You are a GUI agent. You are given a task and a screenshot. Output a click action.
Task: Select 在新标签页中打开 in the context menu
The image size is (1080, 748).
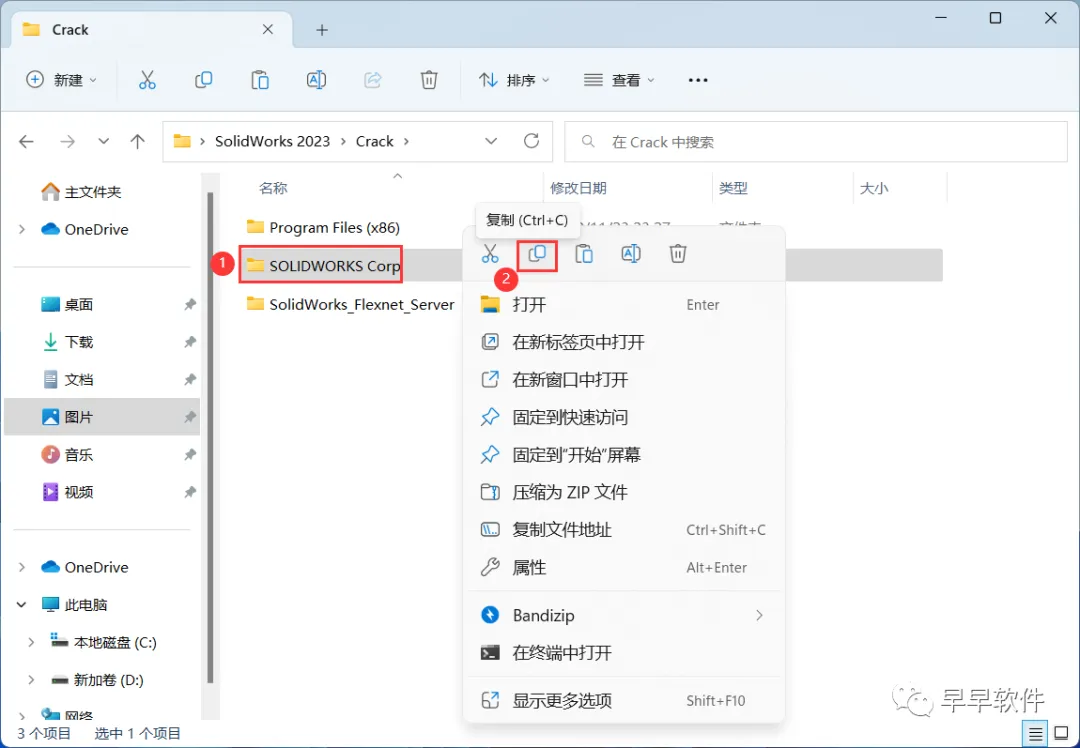click(625, 342)
